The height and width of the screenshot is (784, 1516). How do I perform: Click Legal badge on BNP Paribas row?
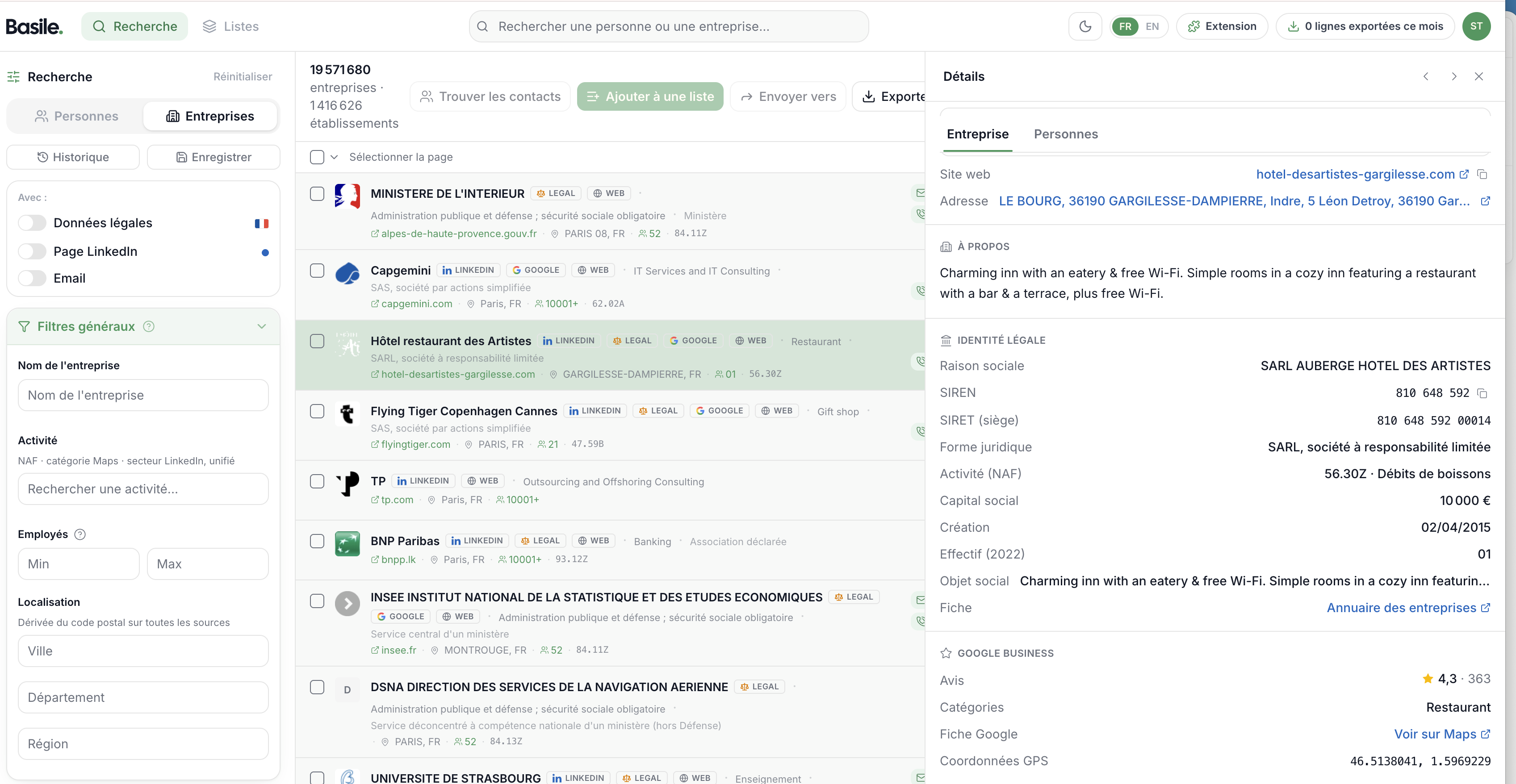(540, 541)
